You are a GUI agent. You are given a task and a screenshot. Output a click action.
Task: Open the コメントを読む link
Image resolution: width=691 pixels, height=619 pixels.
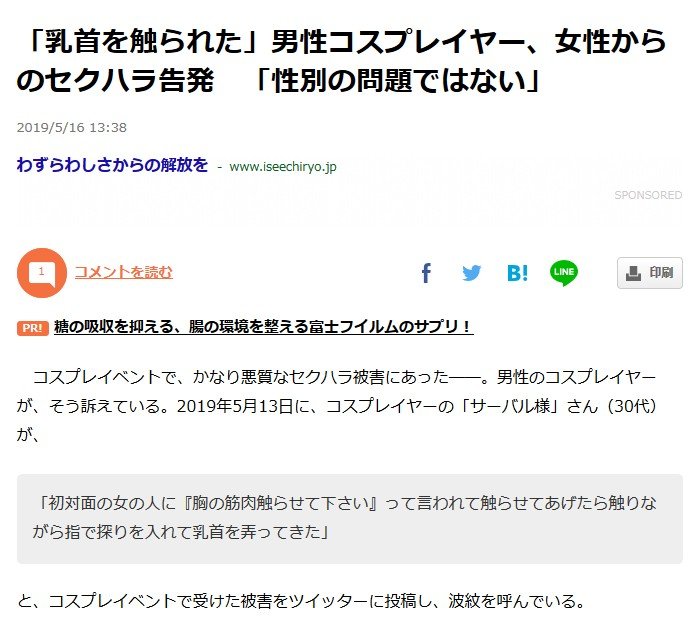[x=124, y=272]
